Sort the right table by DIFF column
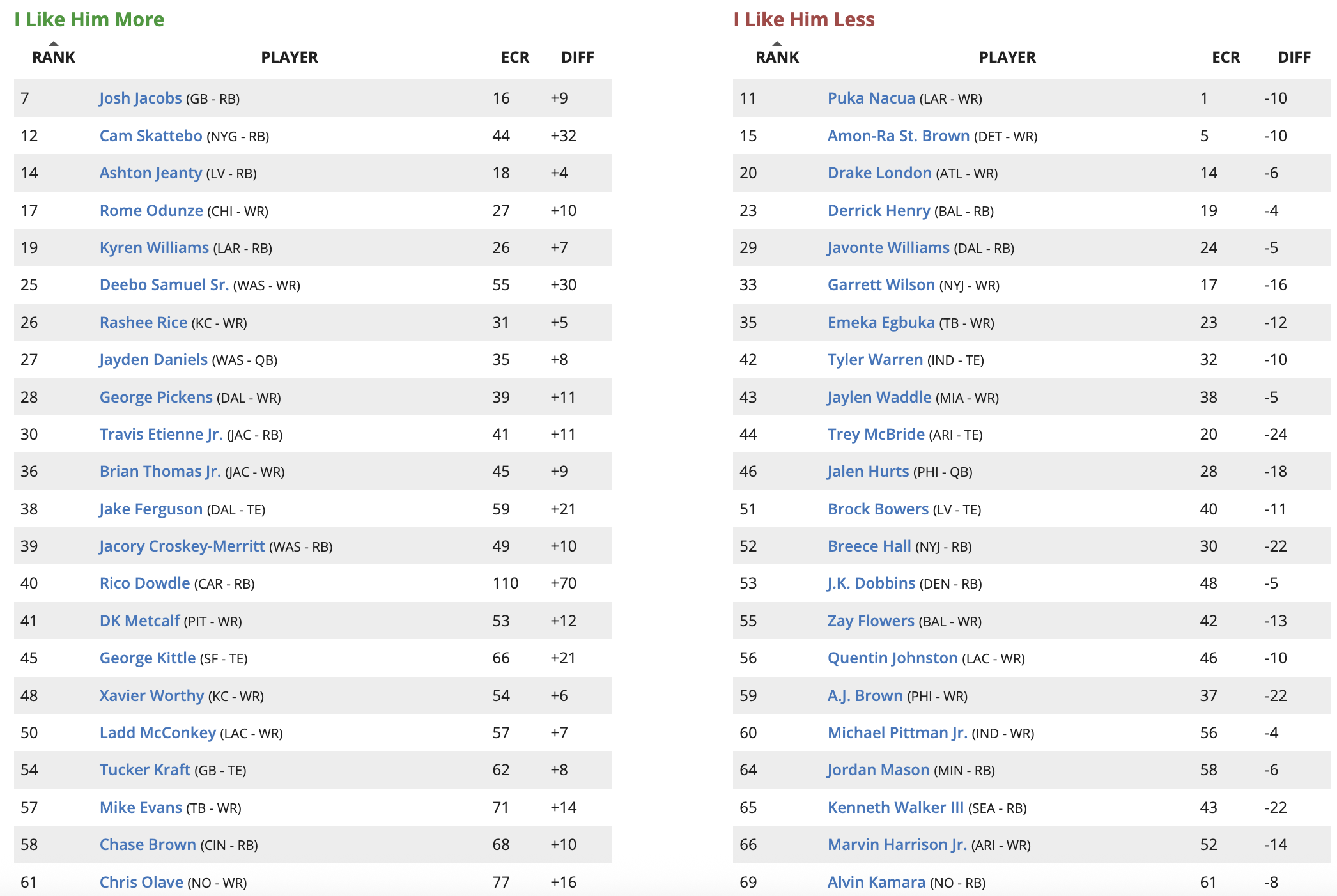1337x896 pixels. (x=1294, y=57)
